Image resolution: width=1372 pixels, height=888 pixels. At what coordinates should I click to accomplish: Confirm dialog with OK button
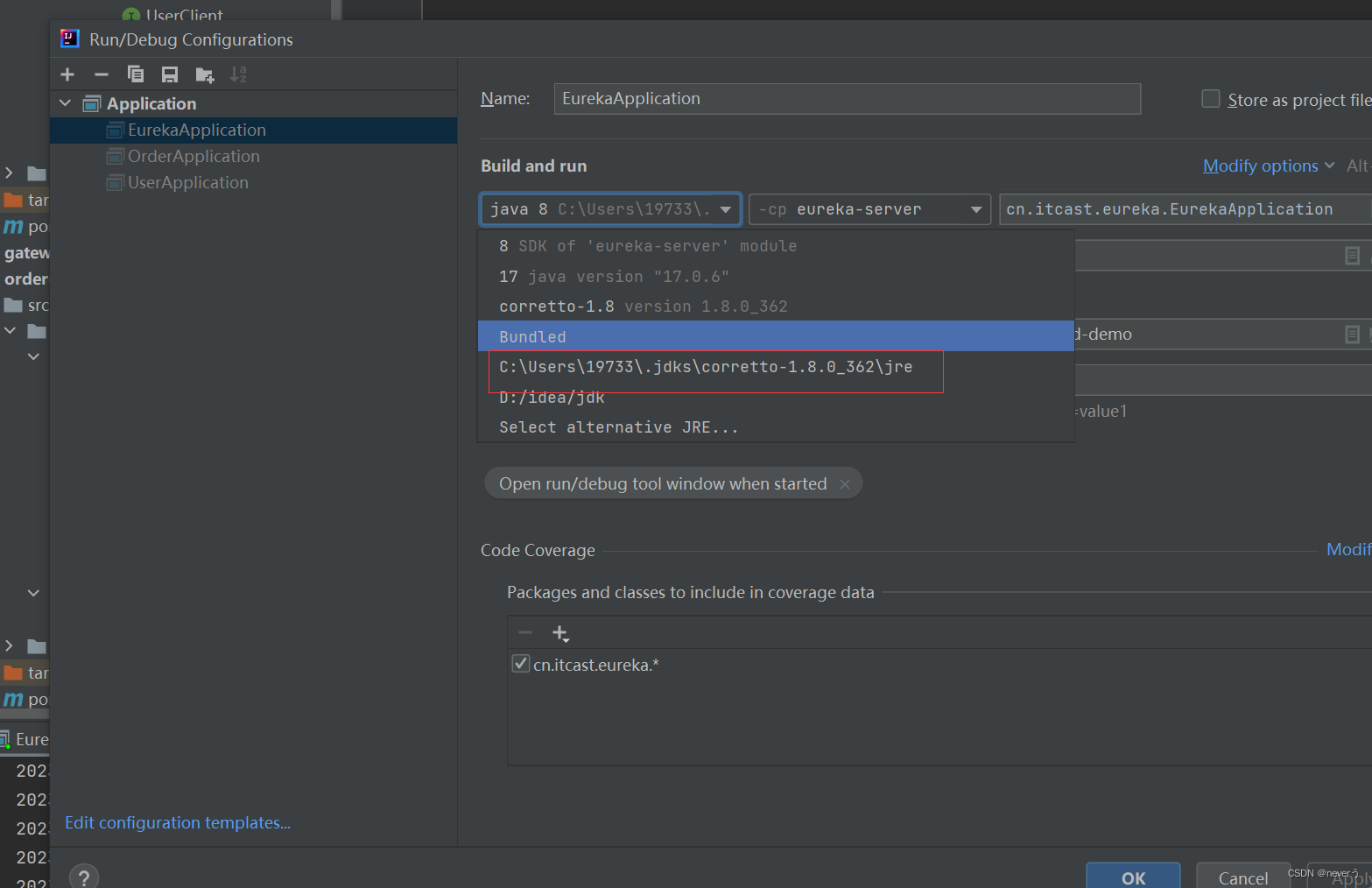(x=1133, y=877)
